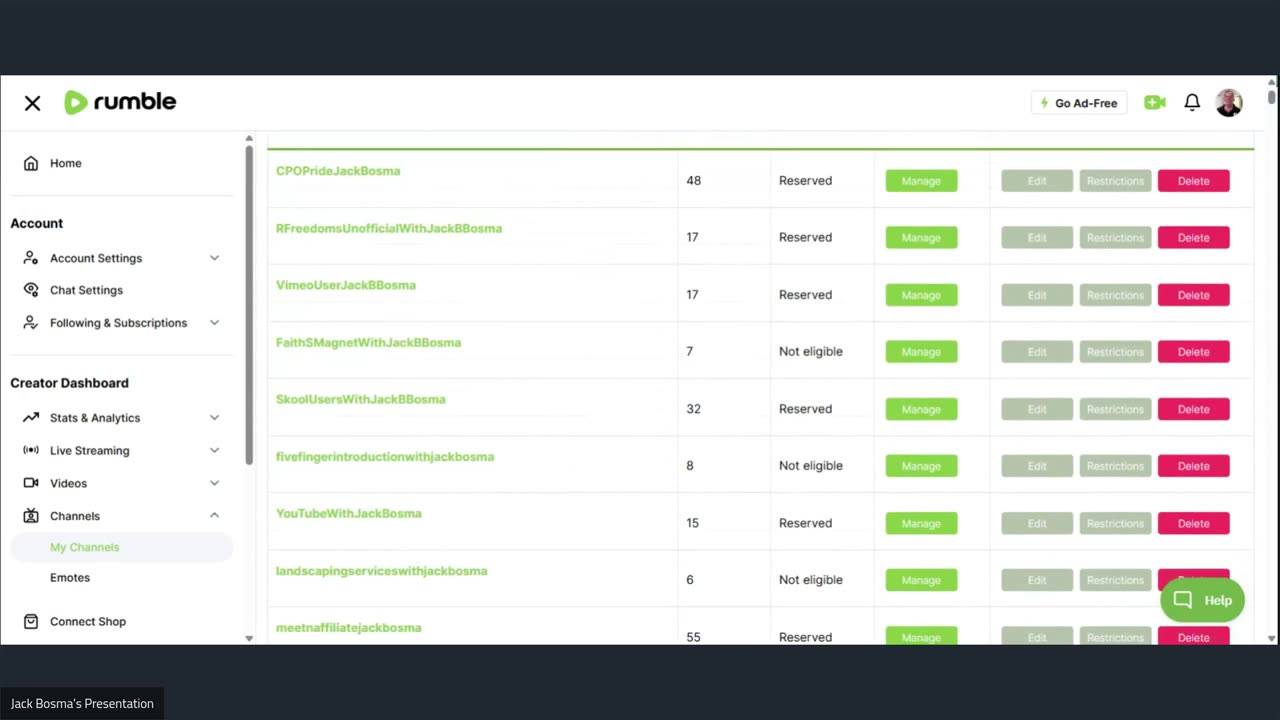This screenshot has width=1280, height=720.
Task: Click the Go Ad-Free button
Action: click(1079, 103)
